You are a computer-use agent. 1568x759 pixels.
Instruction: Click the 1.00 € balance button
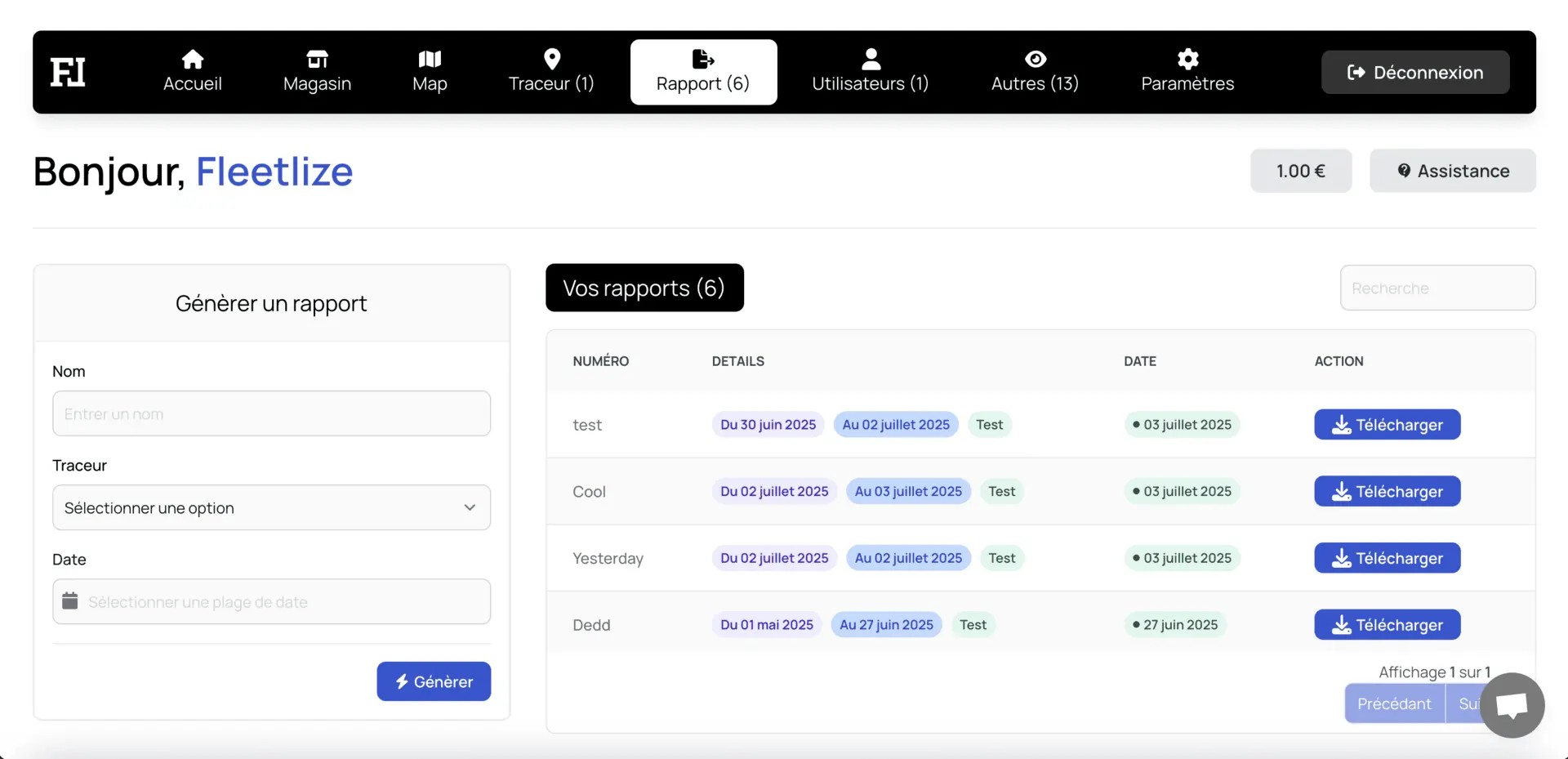coord(1301,171)
